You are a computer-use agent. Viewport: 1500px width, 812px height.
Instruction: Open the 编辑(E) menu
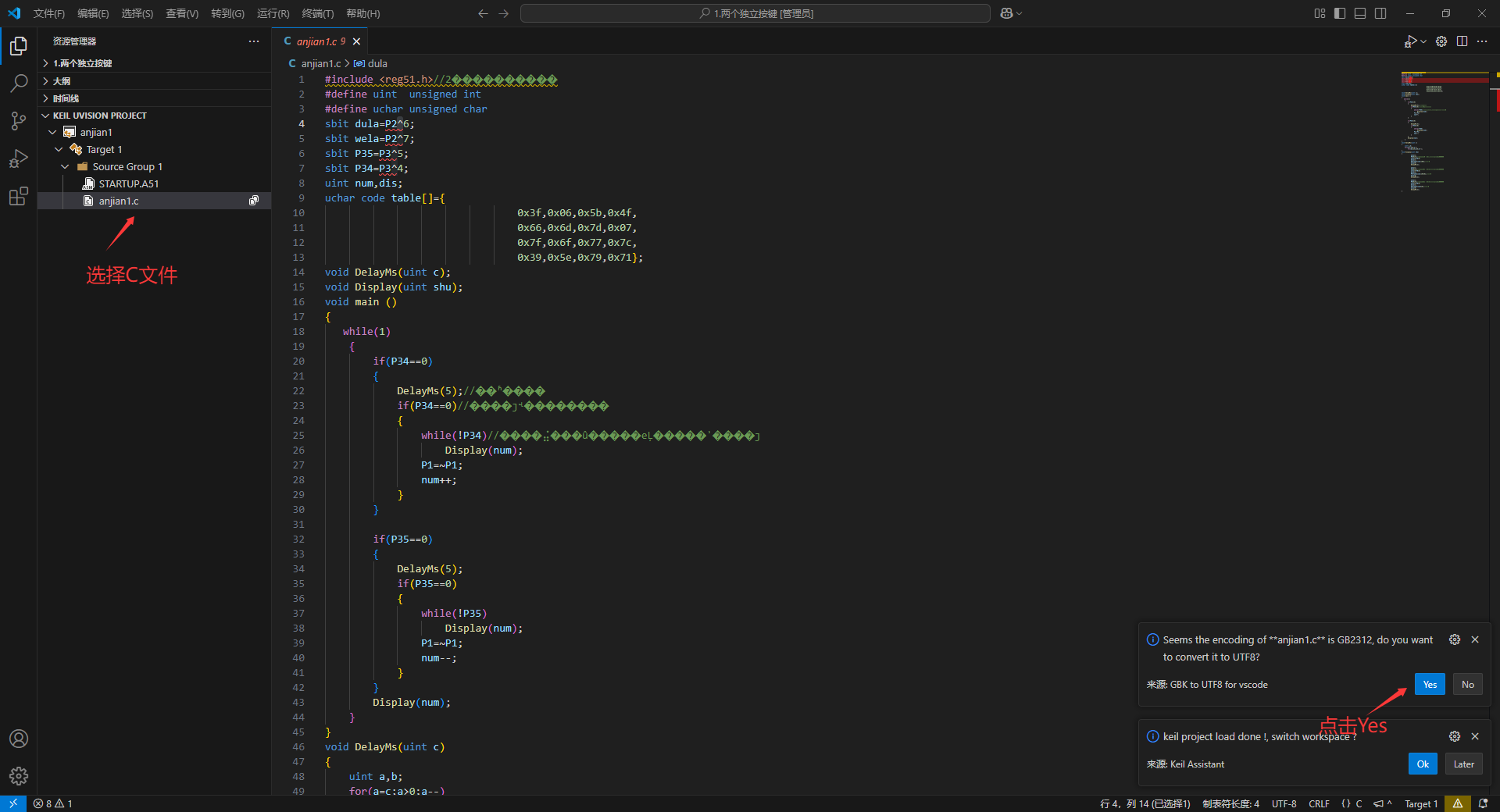pos(93,13)
